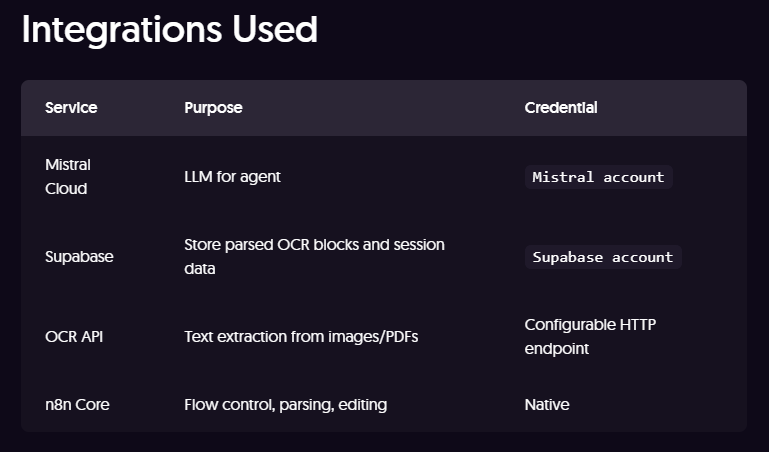The height and width of the screenshot is (452, 769).
Task: Click the word data under Store parsed
Action: (x=200, y=269)
